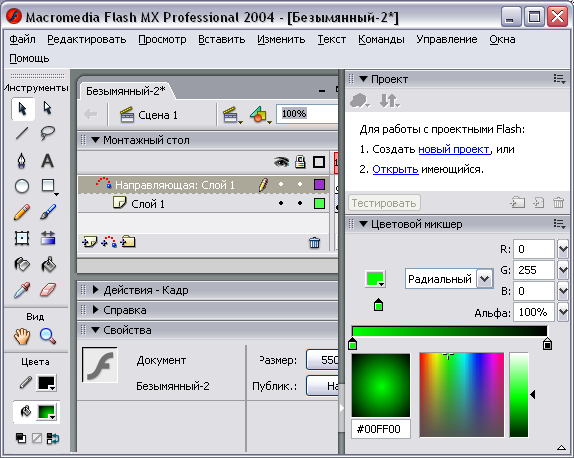Open the Project panel options menu icon
Screen dimensions: 574x458
[560, 79]
